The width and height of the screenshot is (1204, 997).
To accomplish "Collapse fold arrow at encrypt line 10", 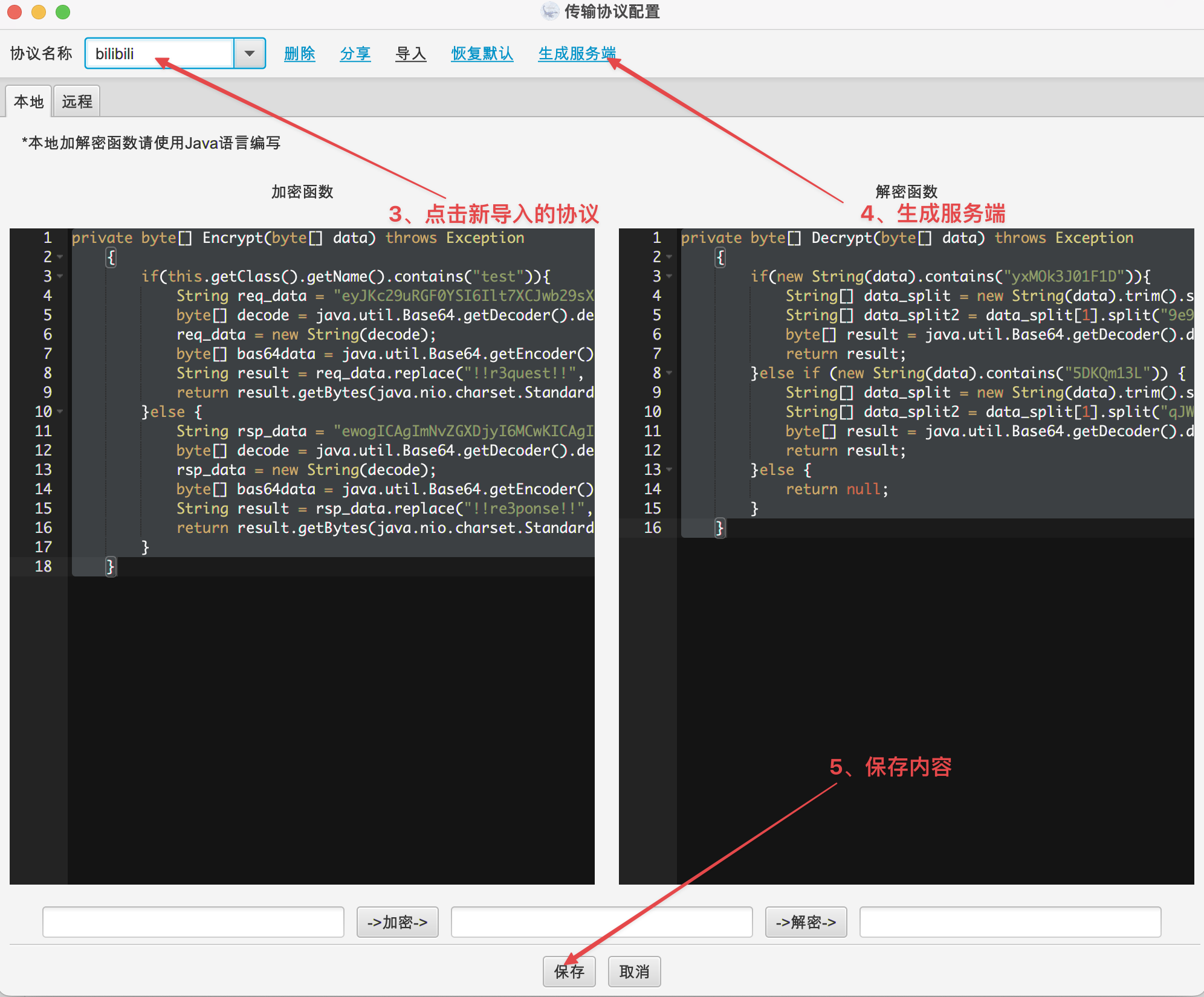I will [x=60, y=412].
